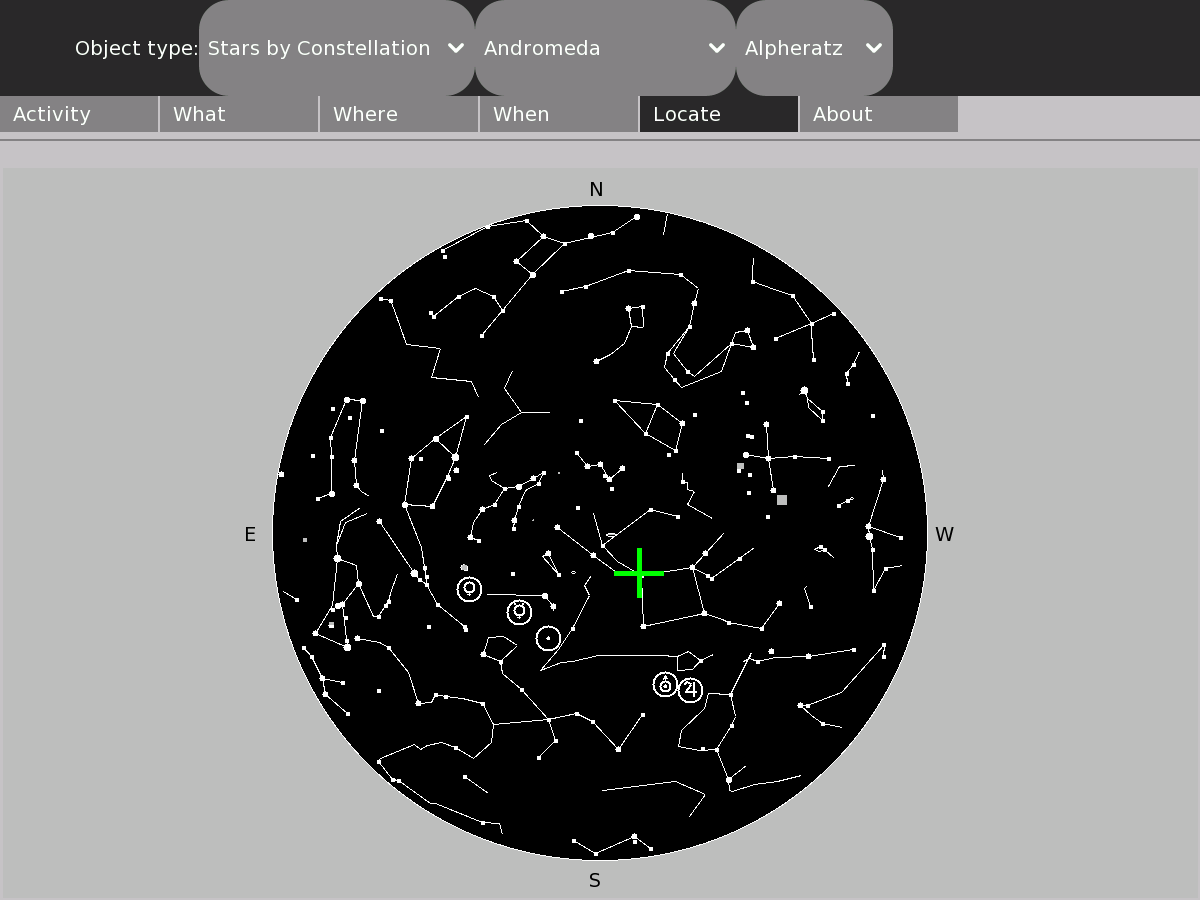Click the Locate tab
1200x900 pixels.
pos(719,114)
